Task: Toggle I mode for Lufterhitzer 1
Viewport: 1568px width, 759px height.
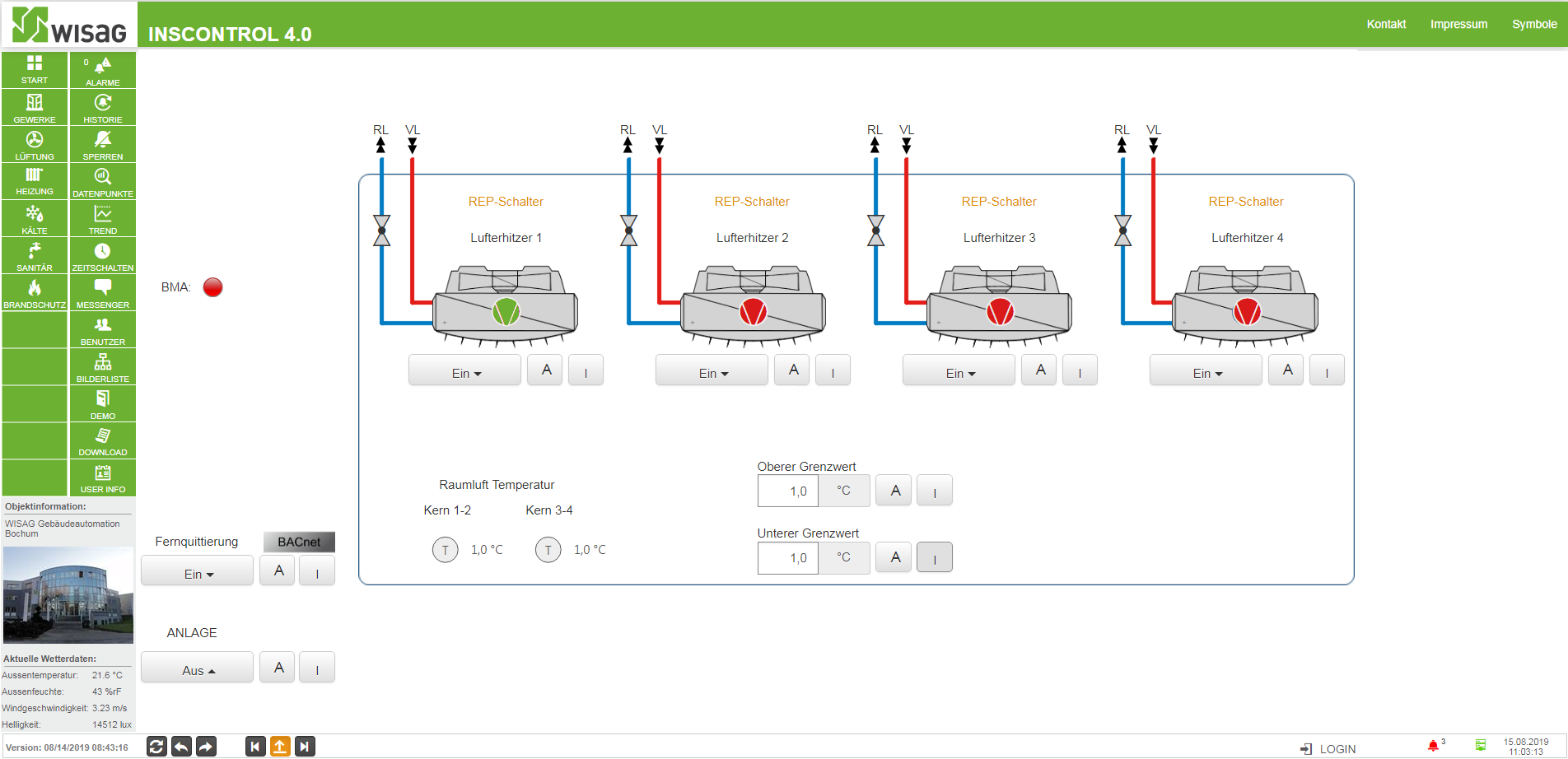Action: click(x=586, y=370)
